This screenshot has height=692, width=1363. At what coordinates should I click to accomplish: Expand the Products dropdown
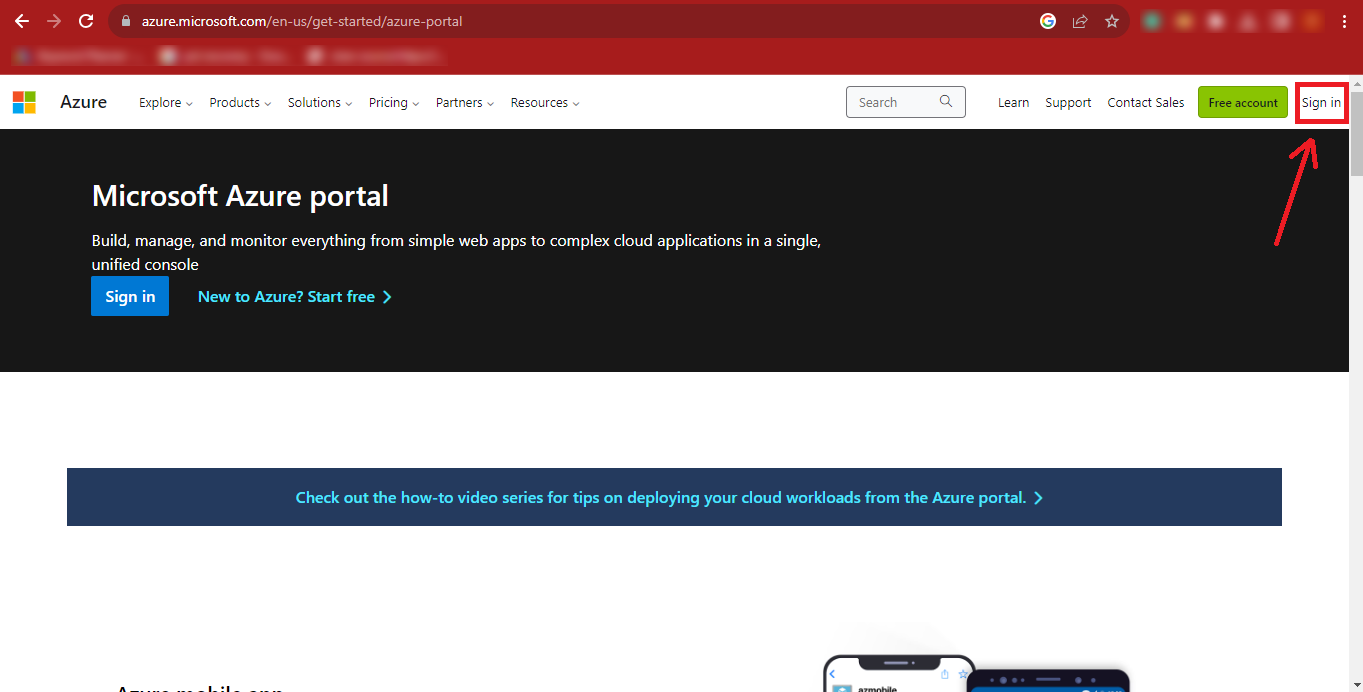pyautogui.click(x=240, y=103)
